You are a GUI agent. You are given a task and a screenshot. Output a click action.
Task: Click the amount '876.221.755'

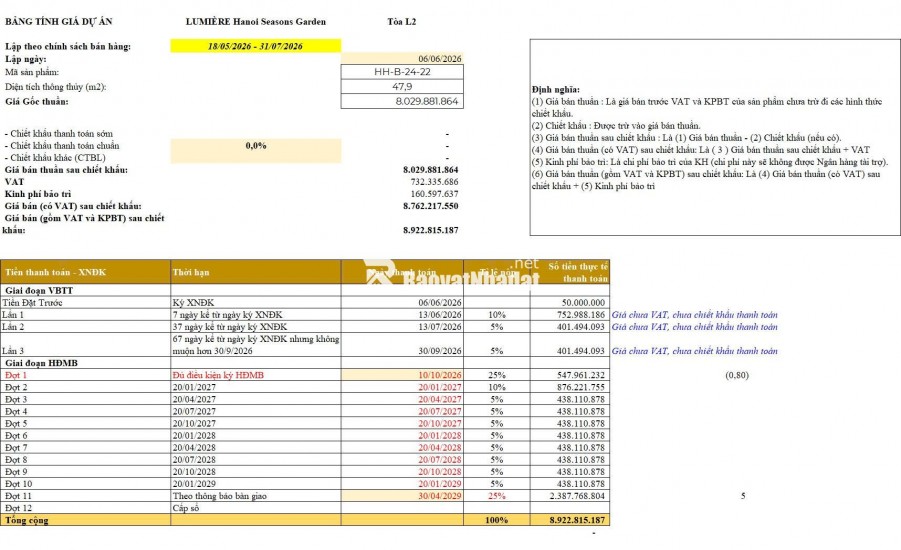tap(581, 387)
